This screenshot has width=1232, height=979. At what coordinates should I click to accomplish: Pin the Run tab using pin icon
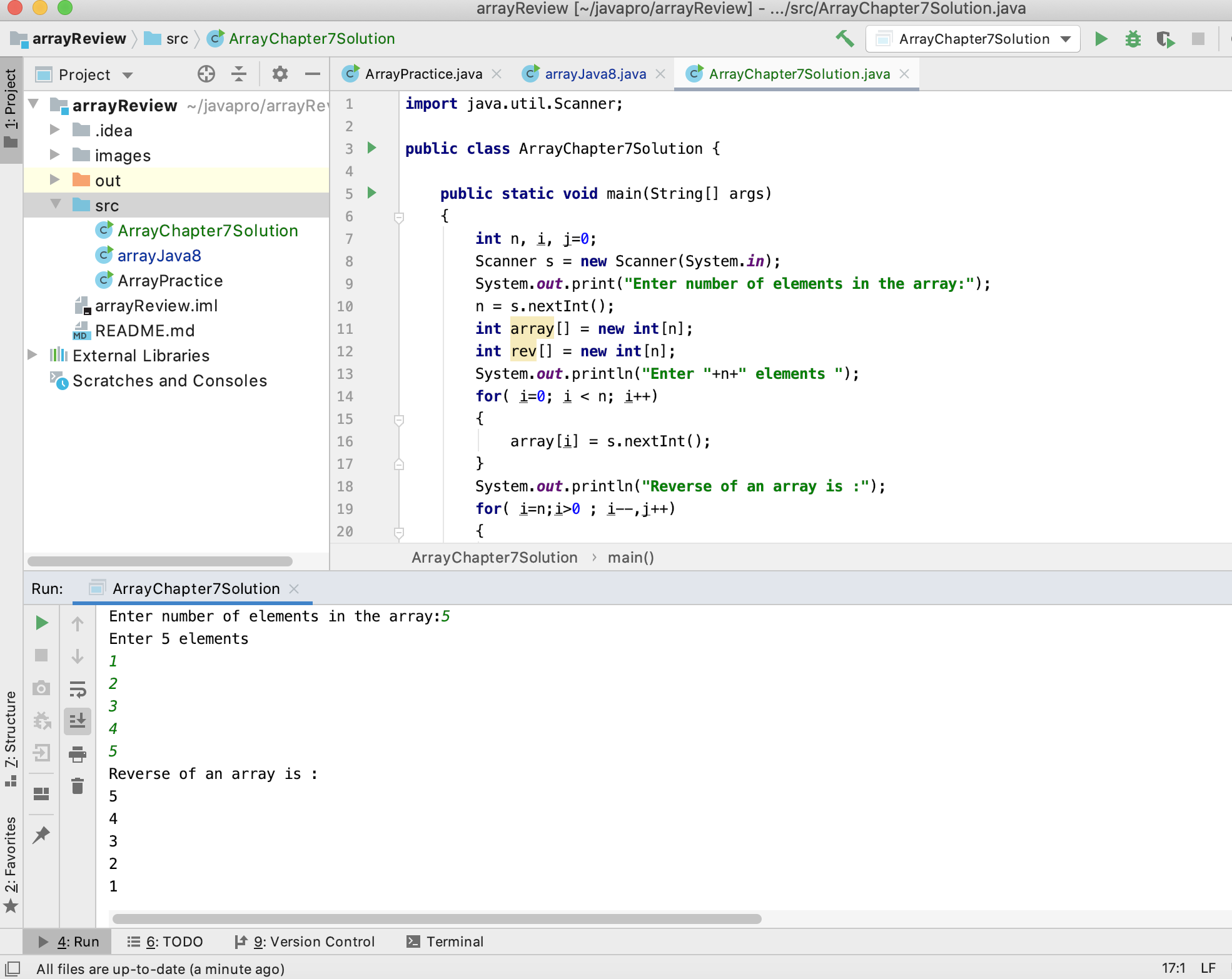pos(41,834)
